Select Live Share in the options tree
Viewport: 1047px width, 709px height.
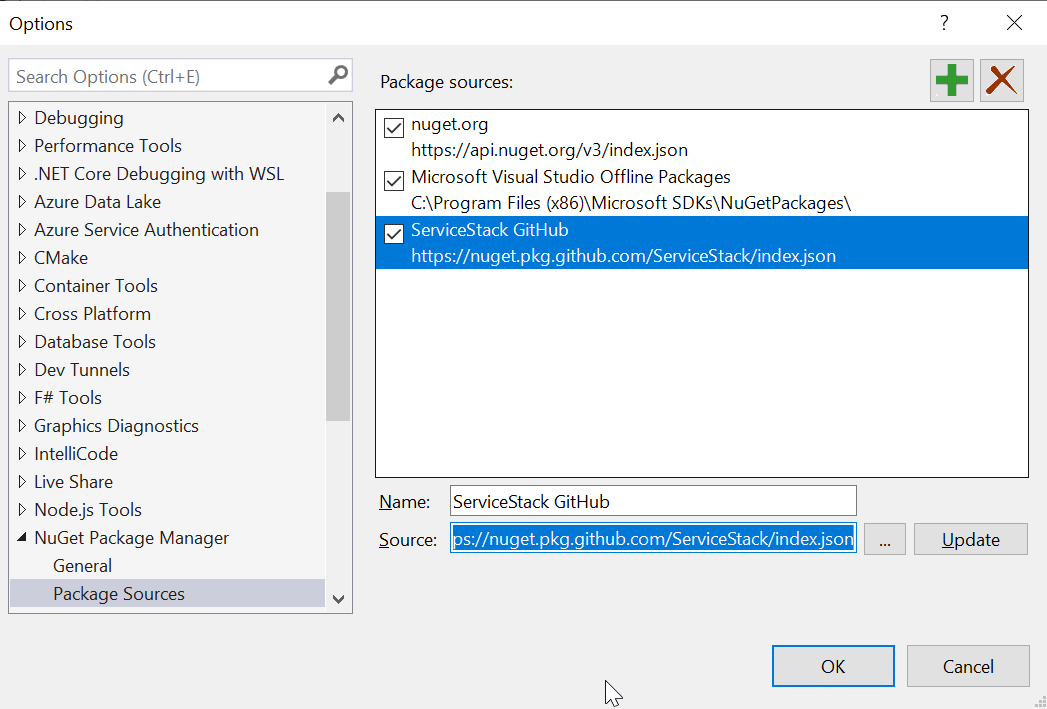[x=73, y=482]
